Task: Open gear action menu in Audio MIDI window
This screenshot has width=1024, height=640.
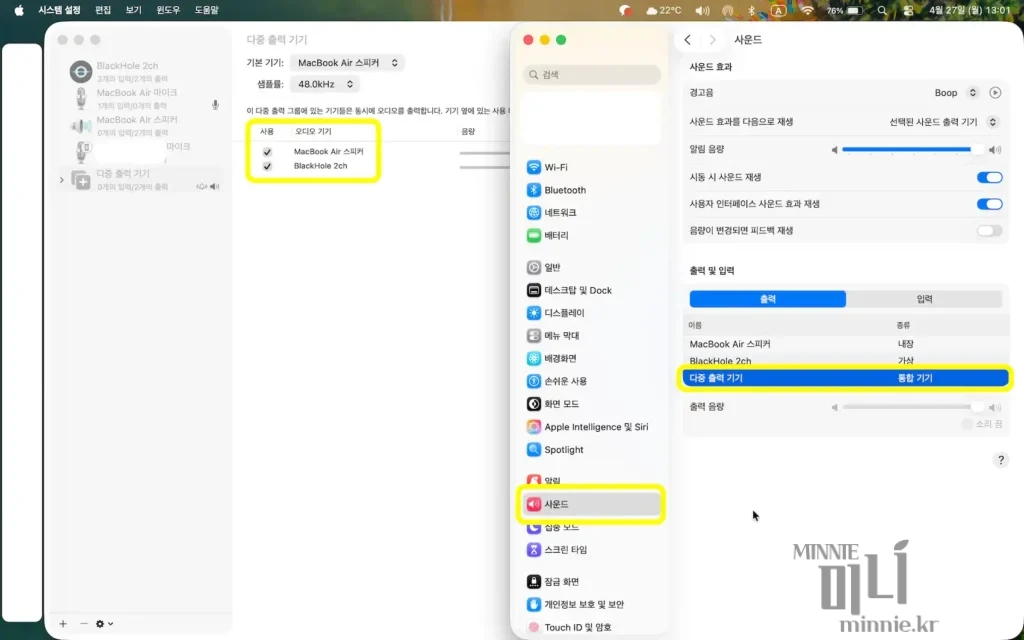Action: (x=104, y=624)
